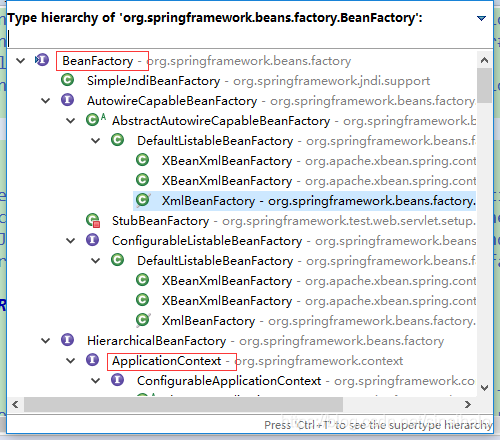500x440 pixels.
Task: Click the class icon of highlighted XmlBeanFactory row
Action: click(143, 200)
